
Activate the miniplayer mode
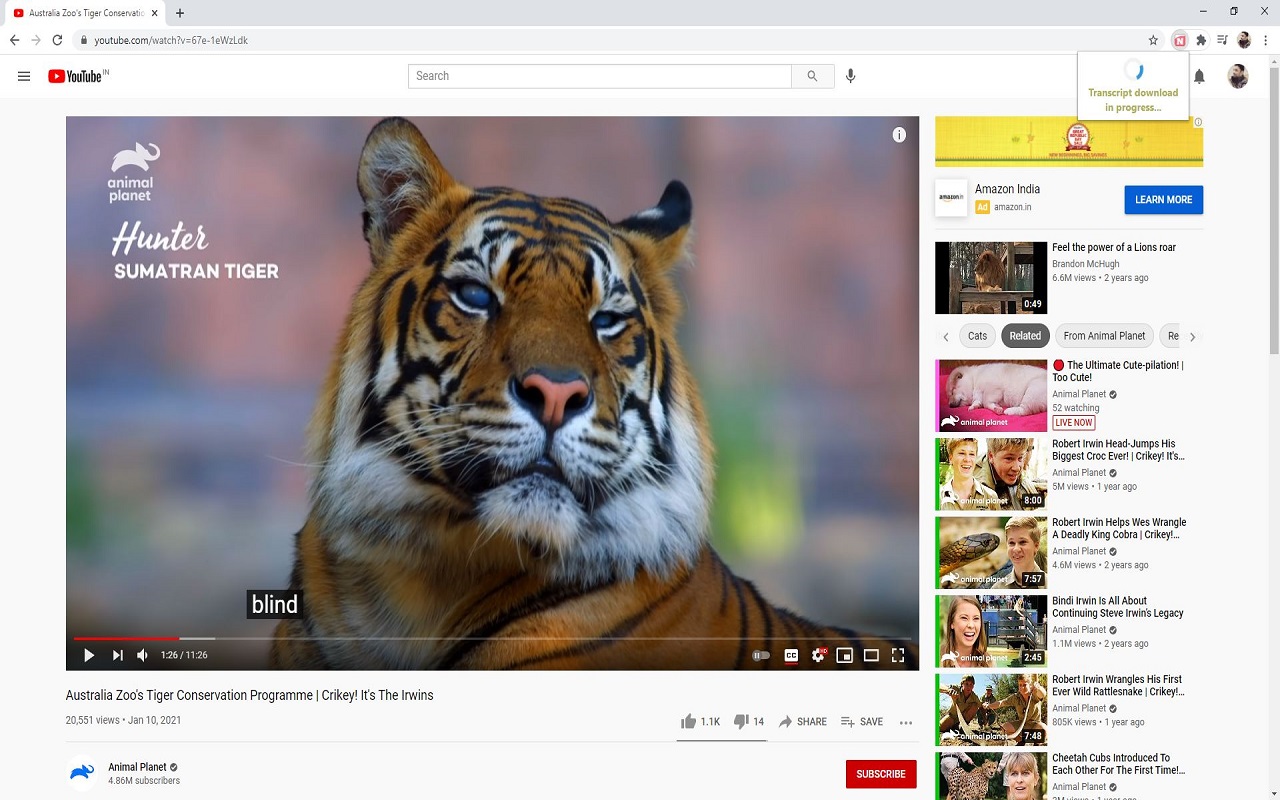pyautogui.click(x=844, y=655)
